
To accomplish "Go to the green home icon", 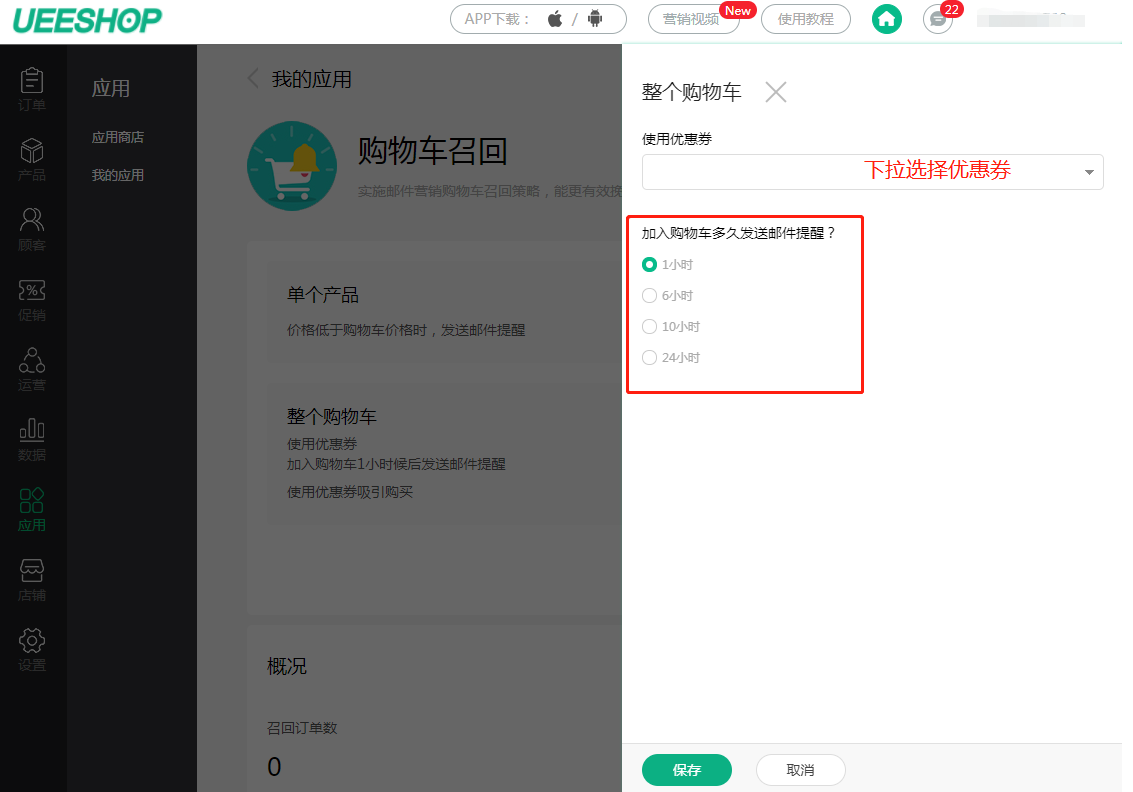I will click(x=887, y=20).
